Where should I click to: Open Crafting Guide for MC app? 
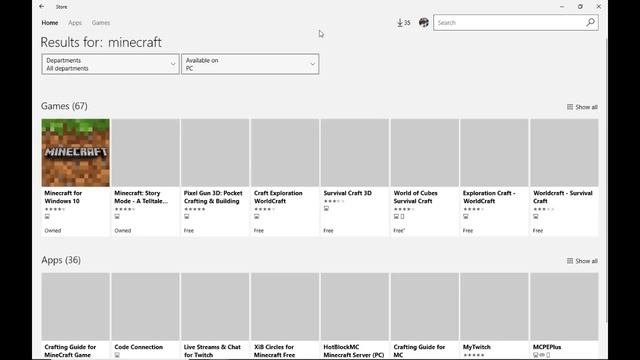coord(419,351)
